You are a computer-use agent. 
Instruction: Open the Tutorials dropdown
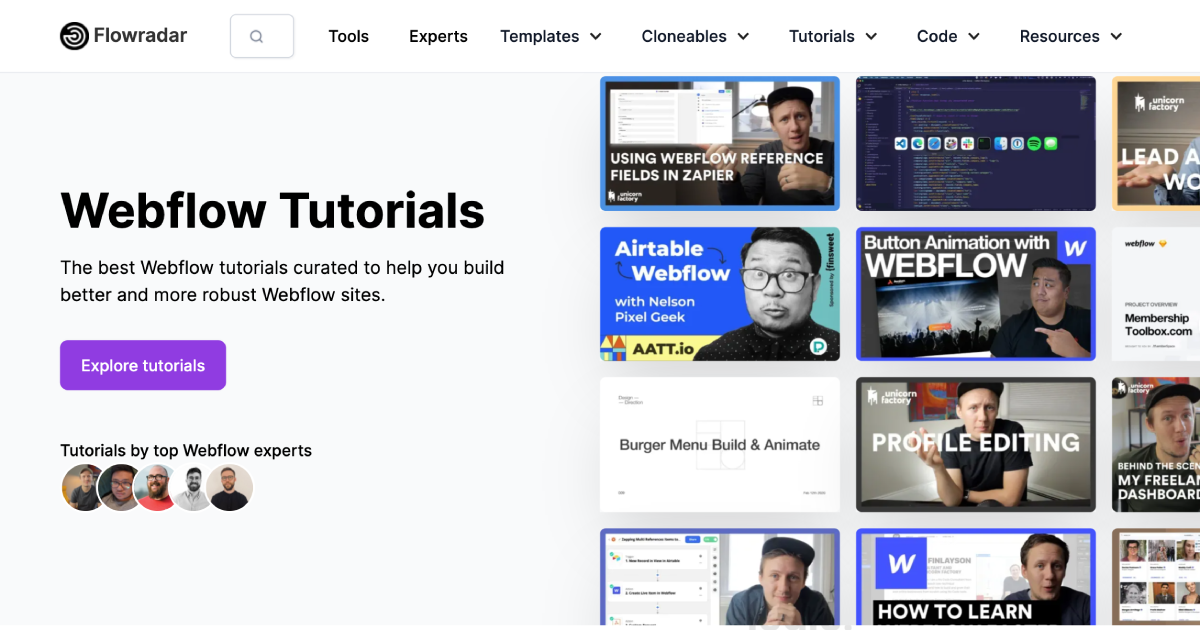coord(833,36)
